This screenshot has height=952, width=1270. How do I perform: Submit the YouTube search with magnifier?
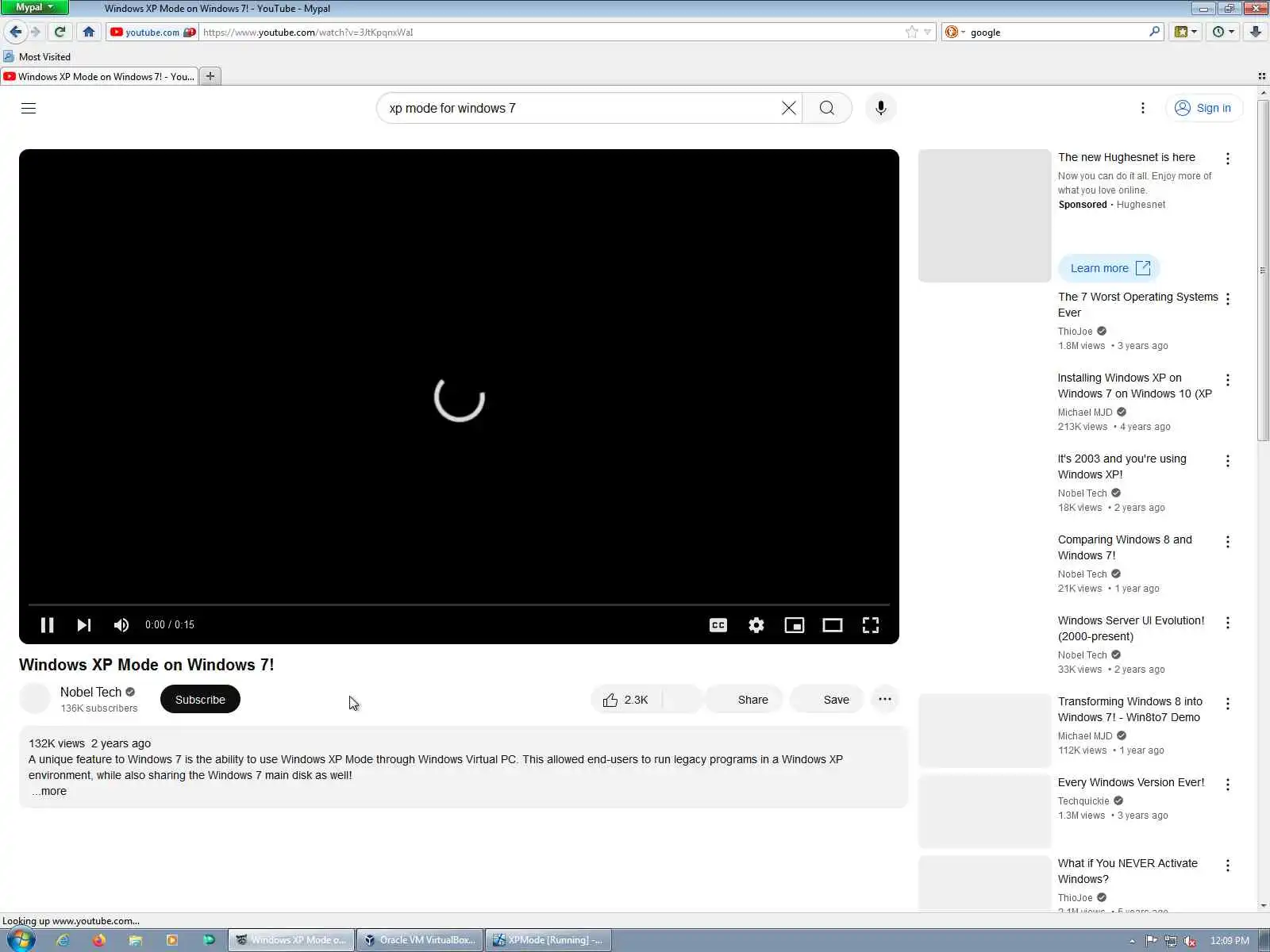coord(827,108)
